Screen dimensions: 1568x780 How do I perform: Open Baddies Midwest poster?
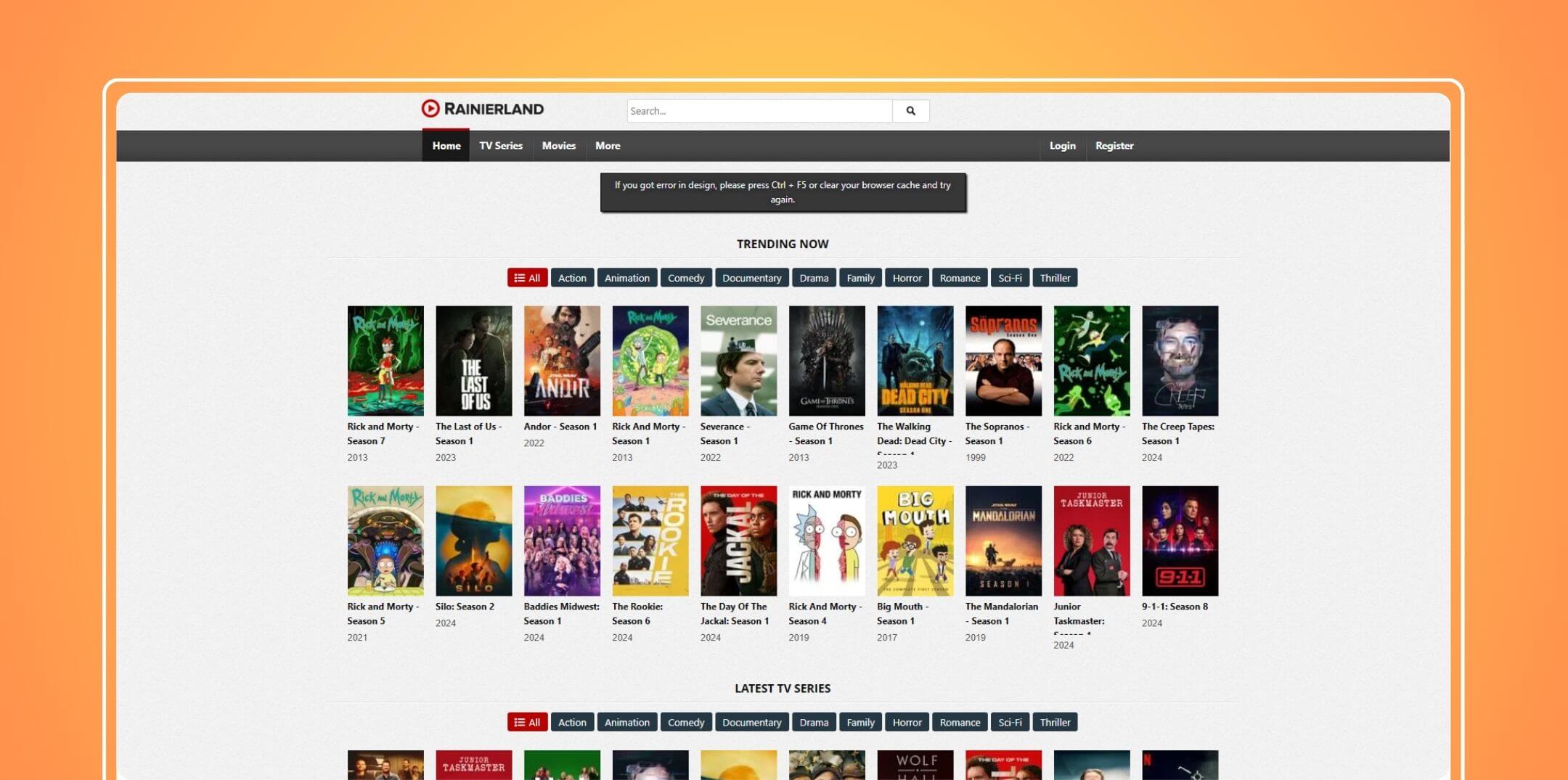[x=562, y=541]
